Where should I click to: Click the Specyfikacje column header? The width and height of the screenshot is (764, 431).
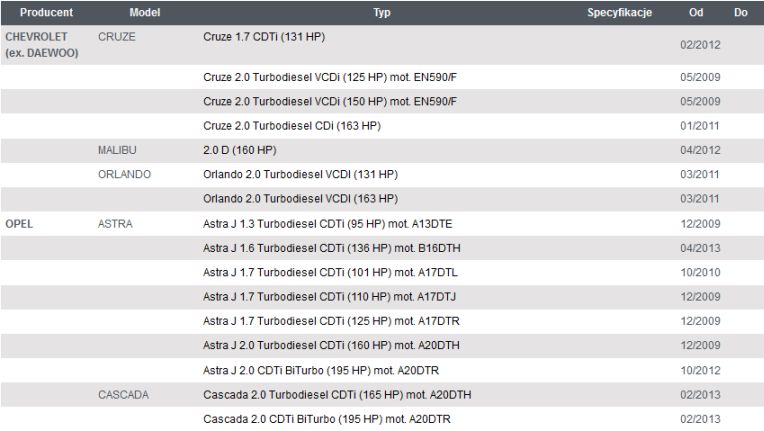click(x=619, y=13)
